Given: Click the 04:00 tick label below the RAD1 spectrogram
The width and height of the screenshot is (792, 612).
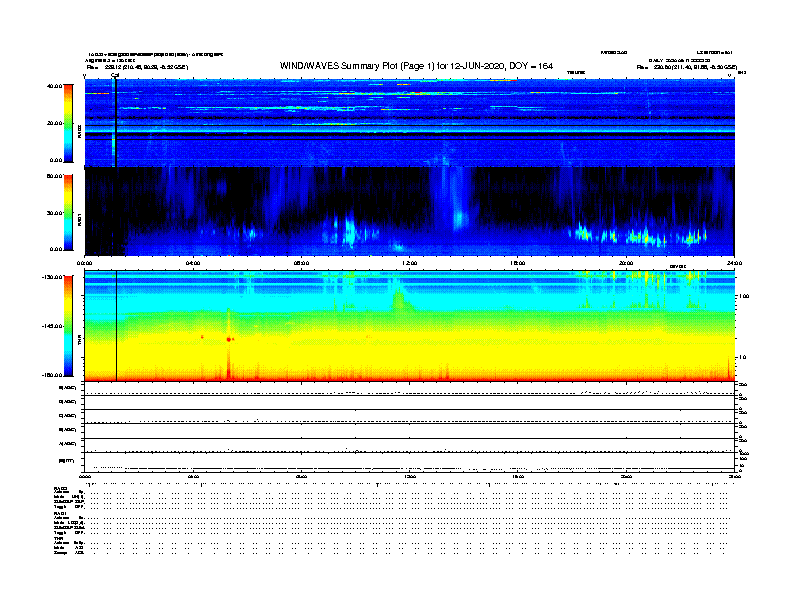Looking at the screenshot, I should 193,263.
